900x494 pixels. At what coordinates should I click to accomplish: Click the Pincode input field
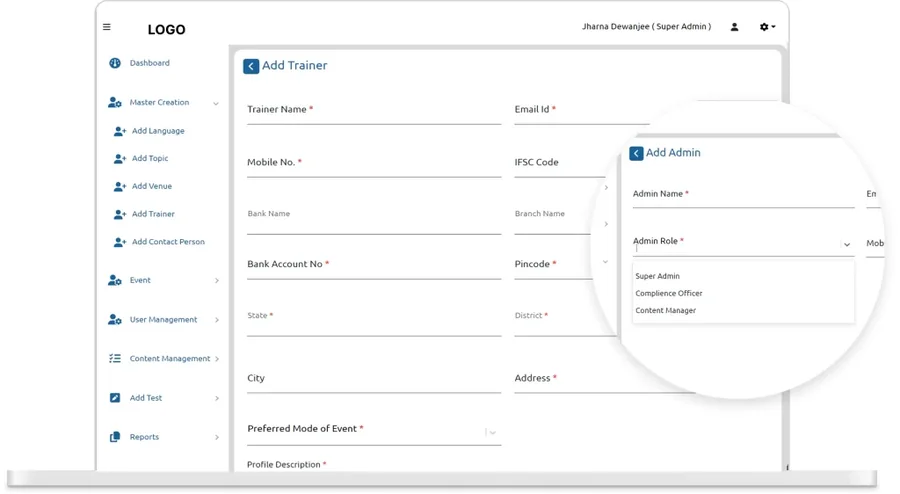pos(554,267)
